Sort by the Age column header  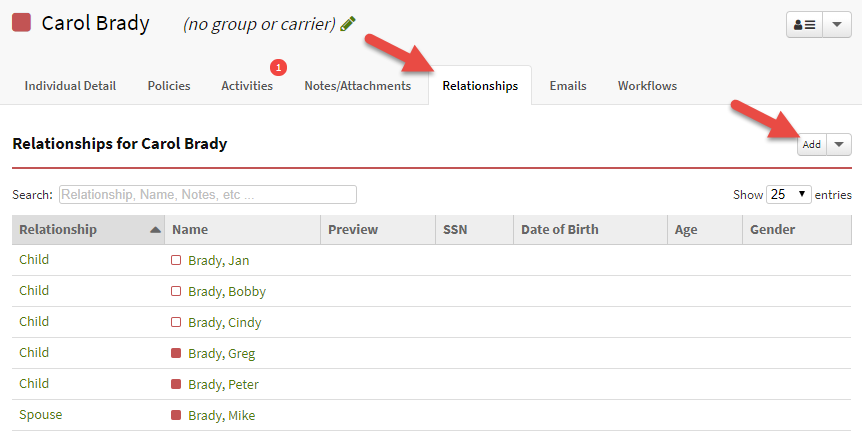(705, 230)
